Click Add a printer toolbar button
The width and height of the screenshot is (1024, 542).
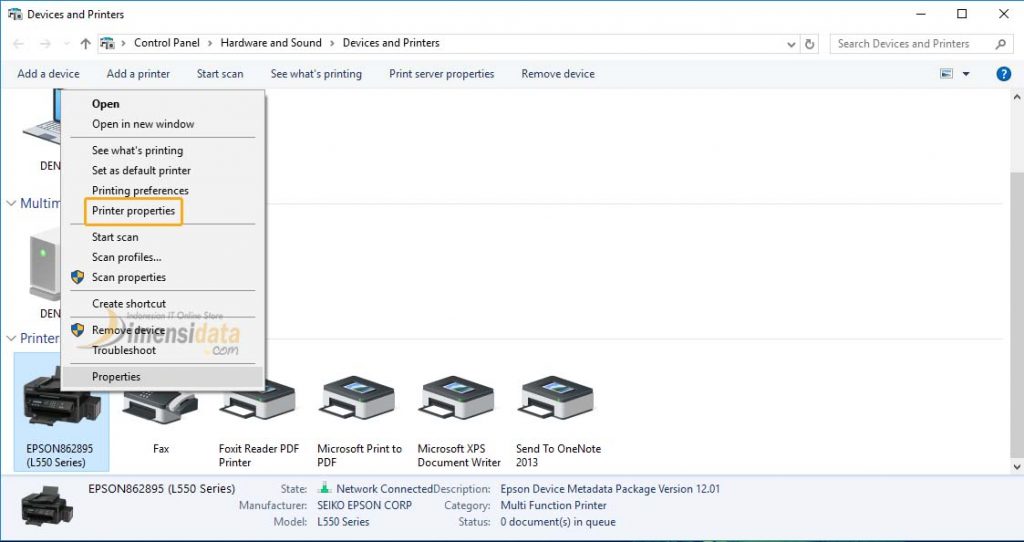pos(138,74)
